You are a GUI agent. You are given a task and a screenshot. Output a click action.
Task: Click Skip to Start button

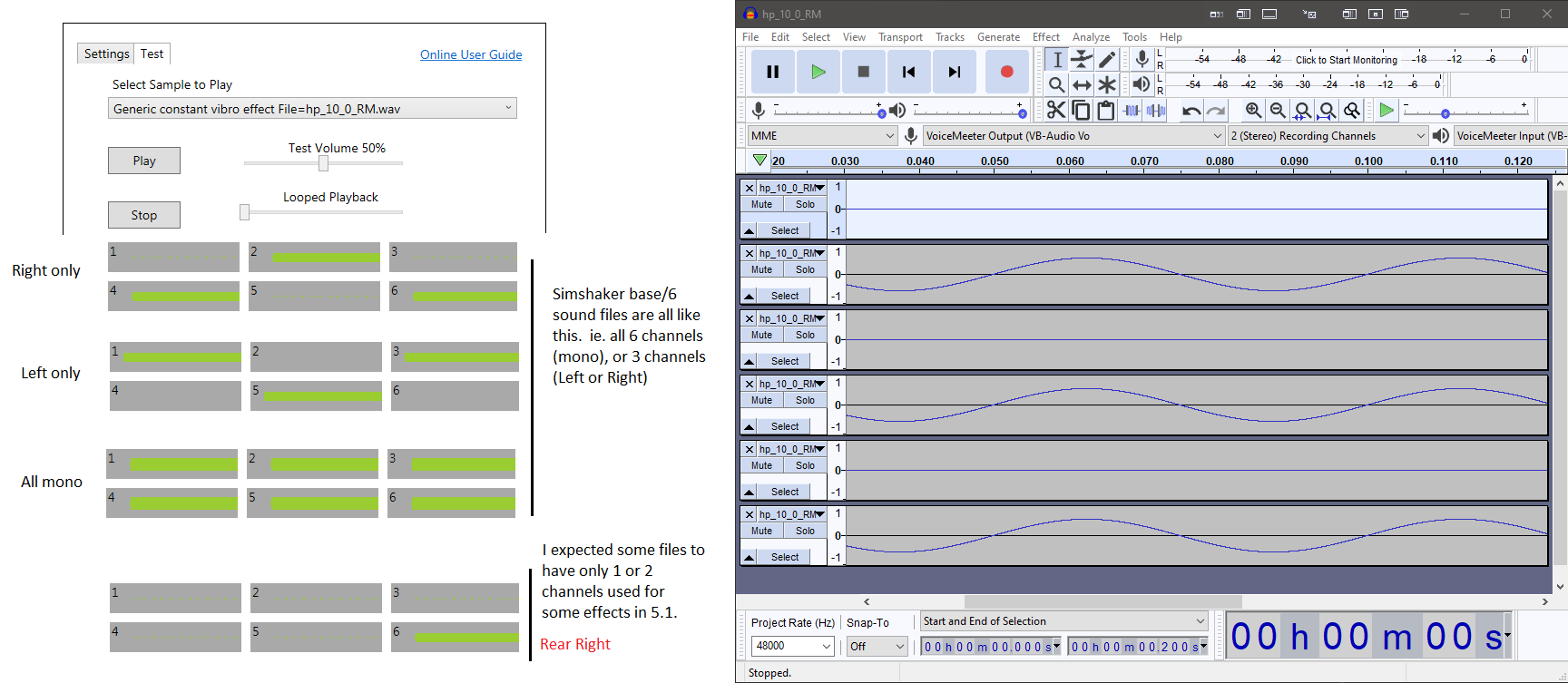pyautogui.click(x=908, y=72)
